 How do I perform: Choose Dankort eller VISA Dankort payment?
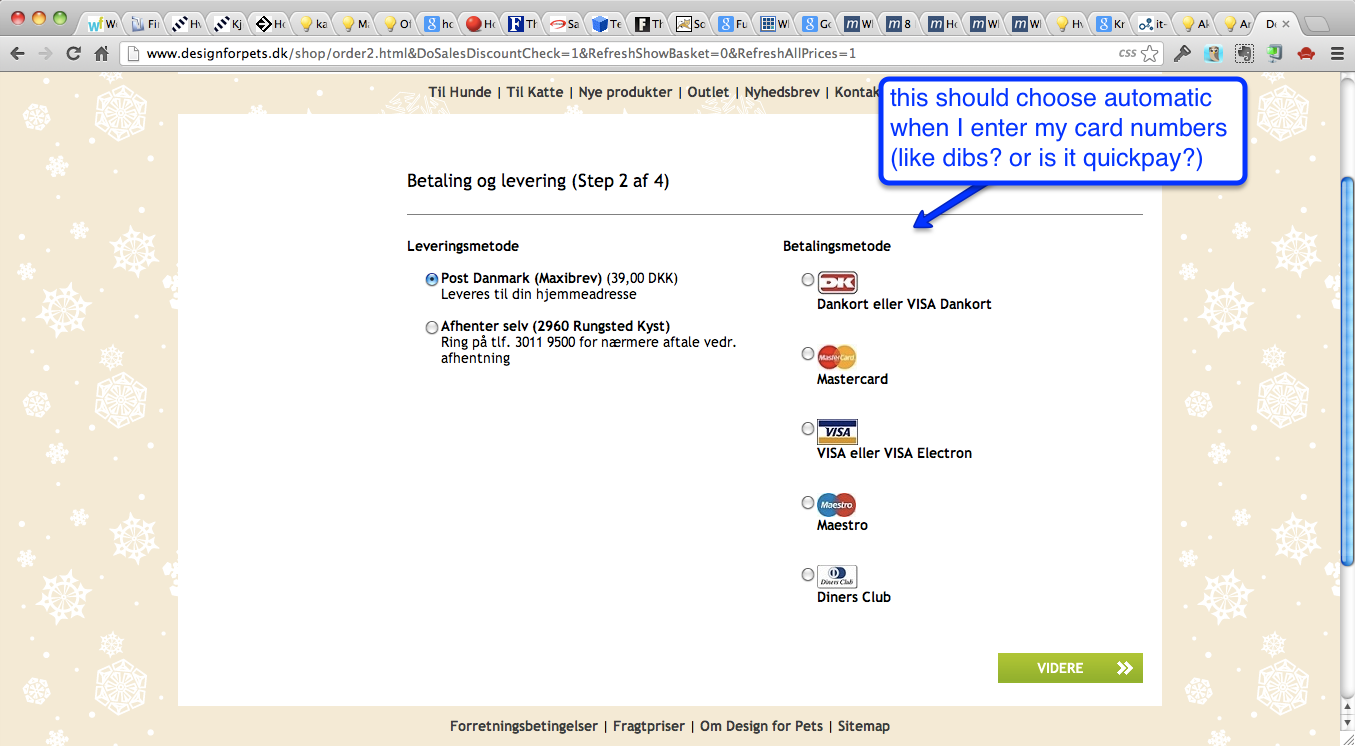coord(808,280)
